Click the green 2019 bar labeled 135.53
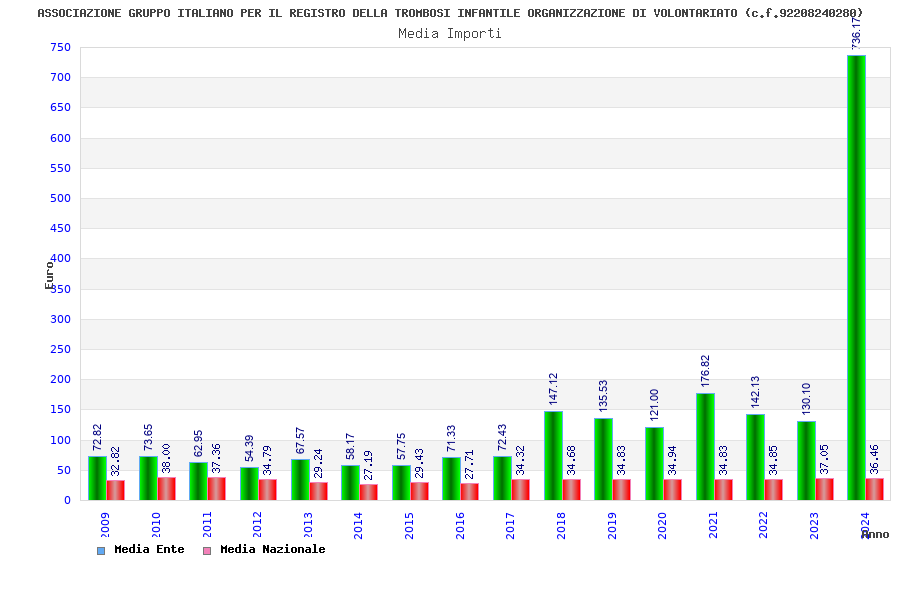Screen dimensions: 900x600 click(603, 459)
